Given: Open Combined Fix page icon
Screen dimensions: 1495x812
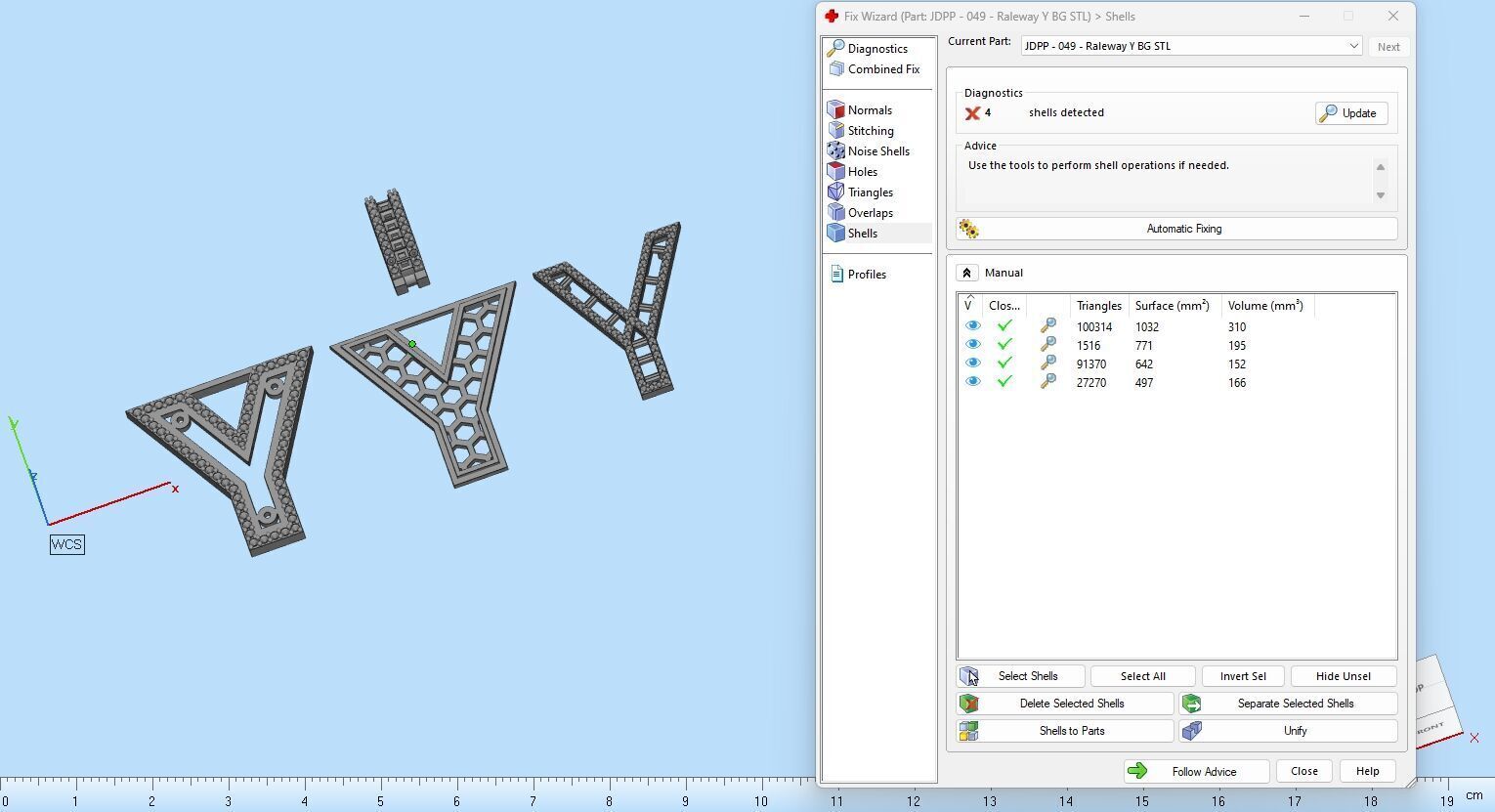Looking at the screenshot, I should click(835, 68).
